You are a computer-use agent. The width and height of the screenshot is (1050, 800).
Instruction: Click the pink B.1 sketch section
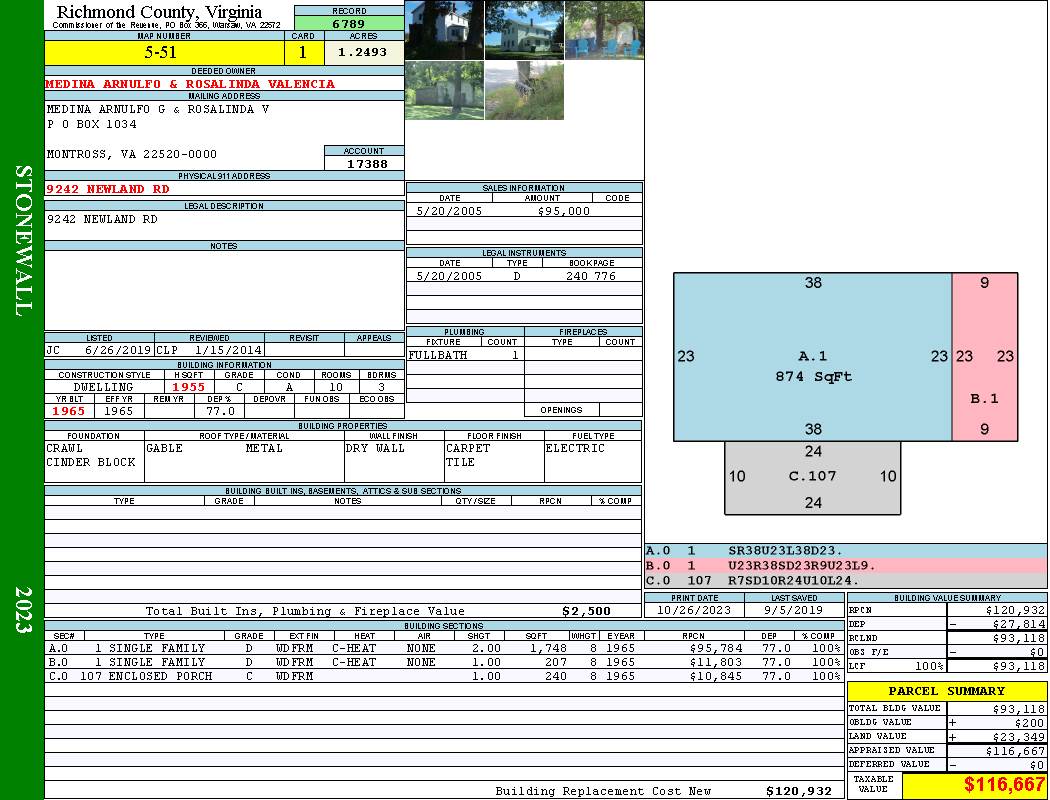984,357
